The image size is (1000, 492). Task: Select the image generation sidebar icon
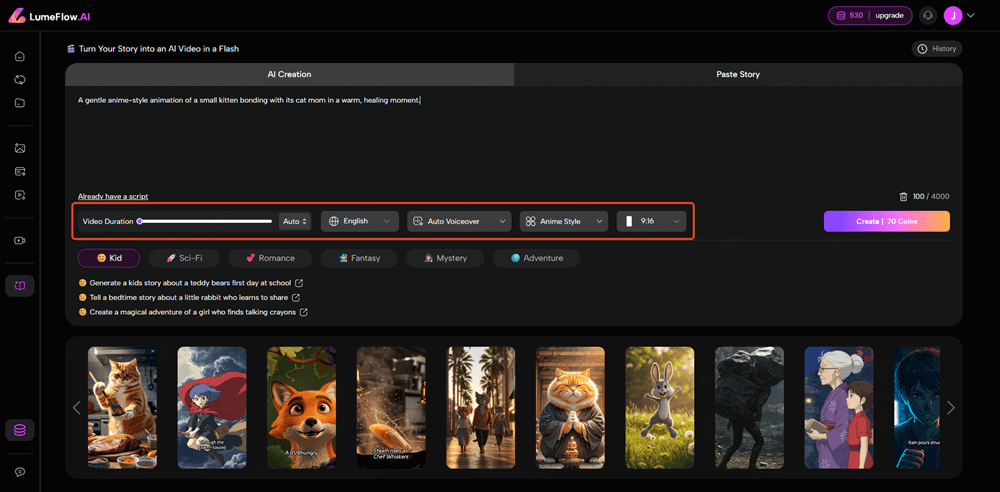tap(20, 148)
